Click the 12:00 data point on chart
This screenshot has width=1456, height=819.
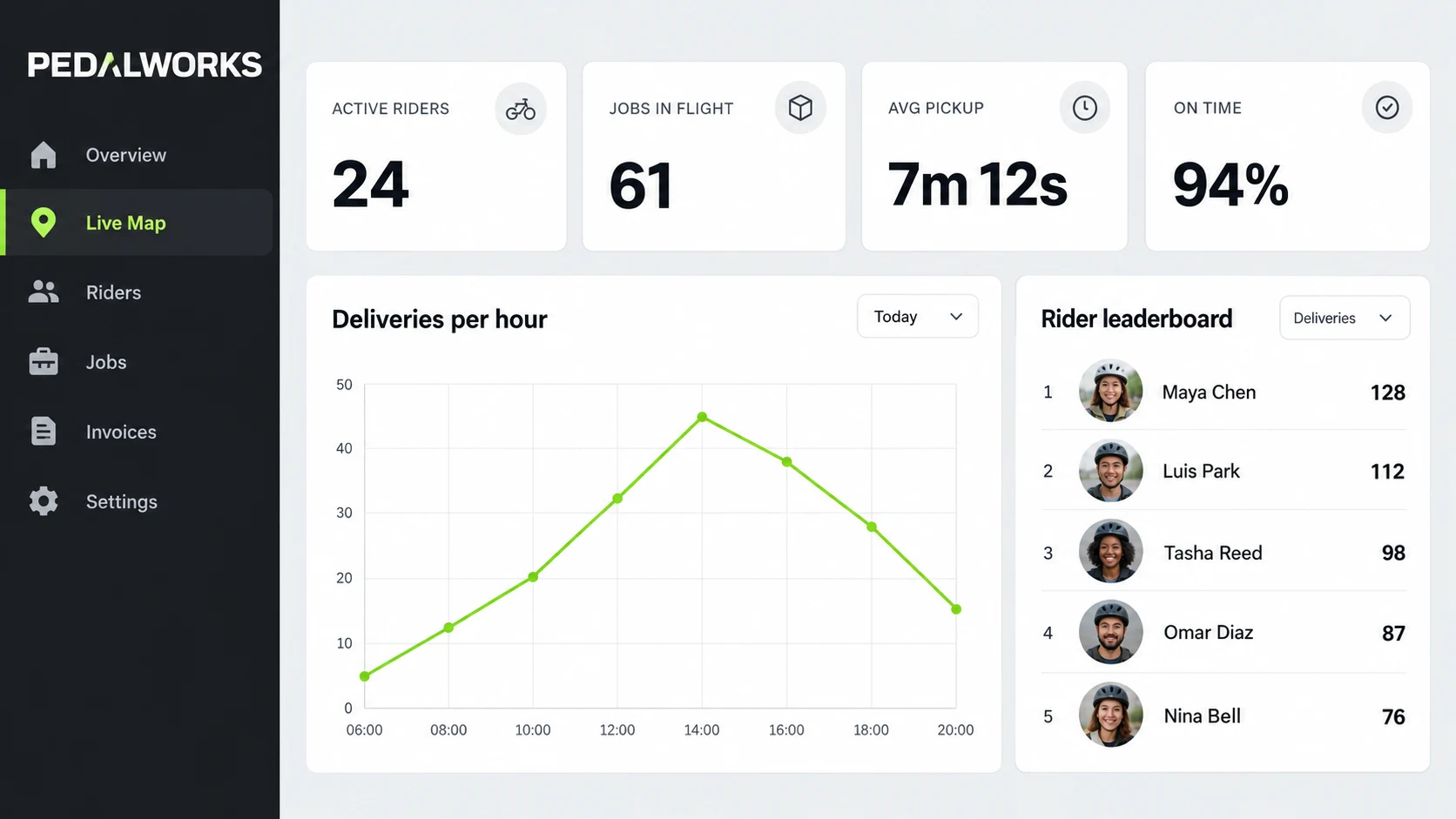(x=617, y=499)
